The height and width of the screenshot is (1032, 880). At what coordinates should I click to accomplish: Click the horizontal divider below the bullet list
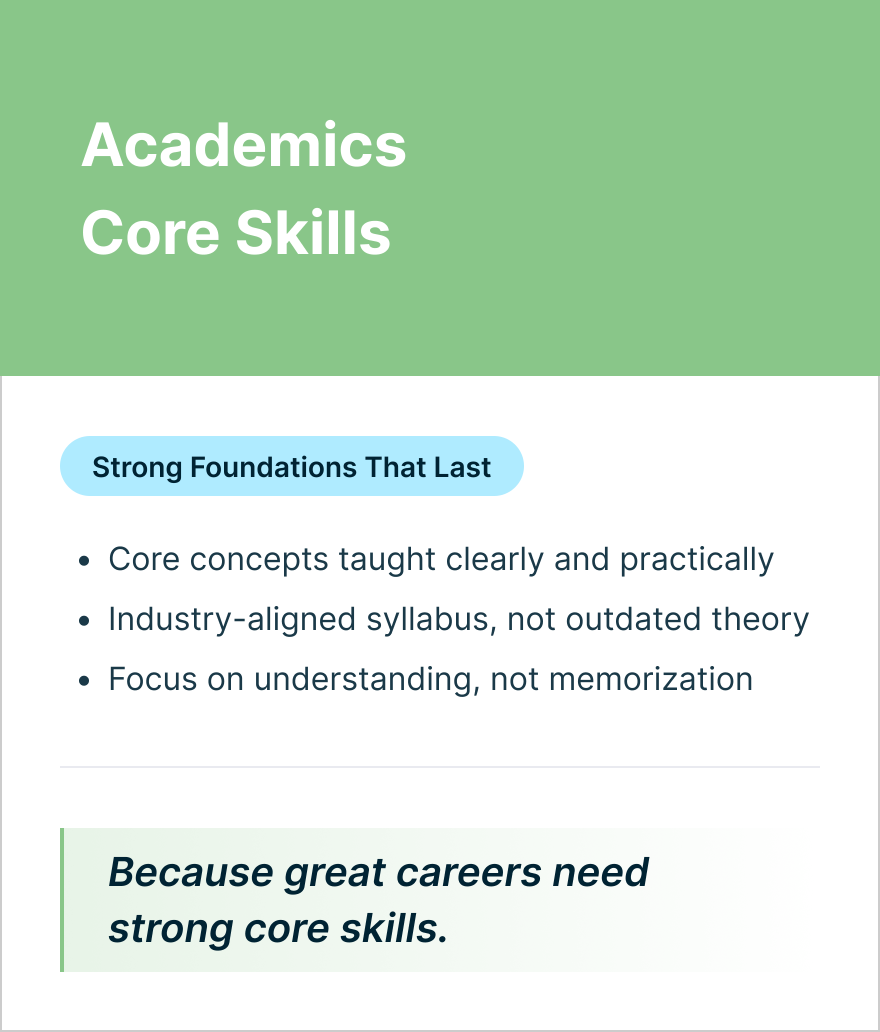(440, 767)
